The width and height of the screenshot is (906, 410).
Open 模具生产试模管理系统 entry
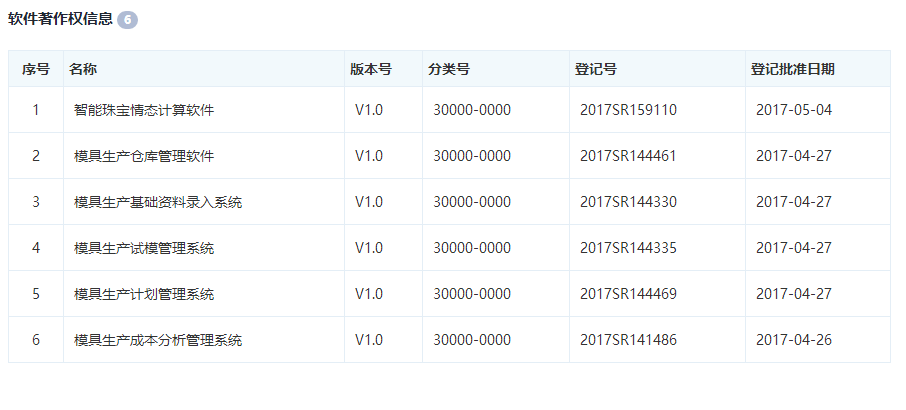[x=144, y=248]
